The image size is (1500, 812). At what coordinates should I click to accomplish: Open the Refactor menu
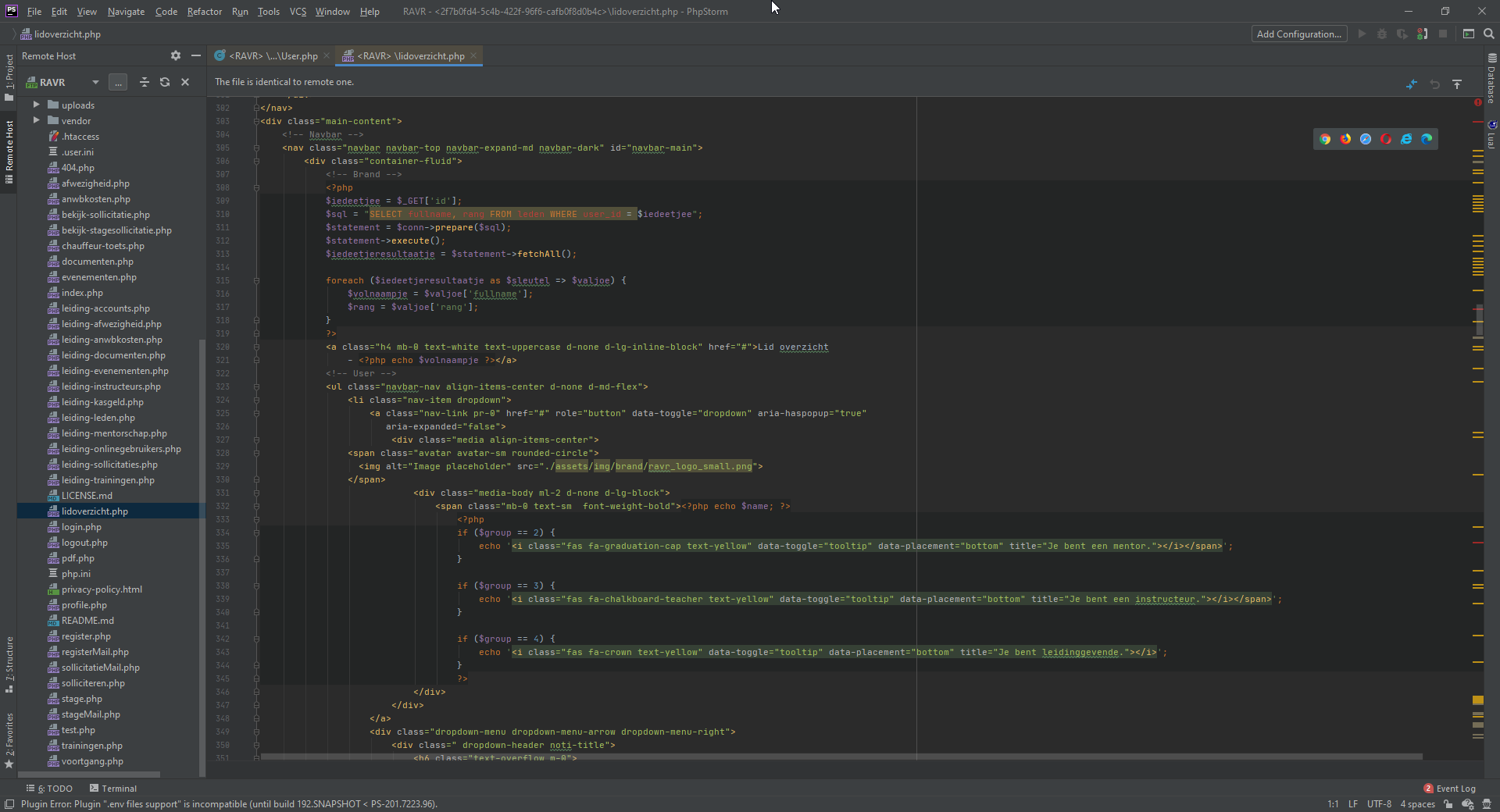click(x=204, y=11)
